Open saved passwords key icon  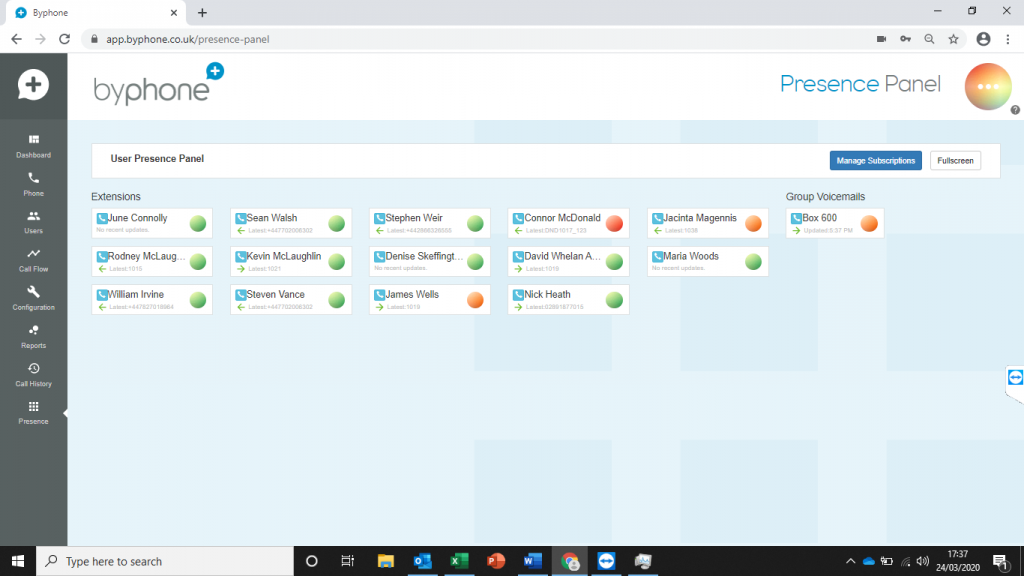click(x=905, y=39)
